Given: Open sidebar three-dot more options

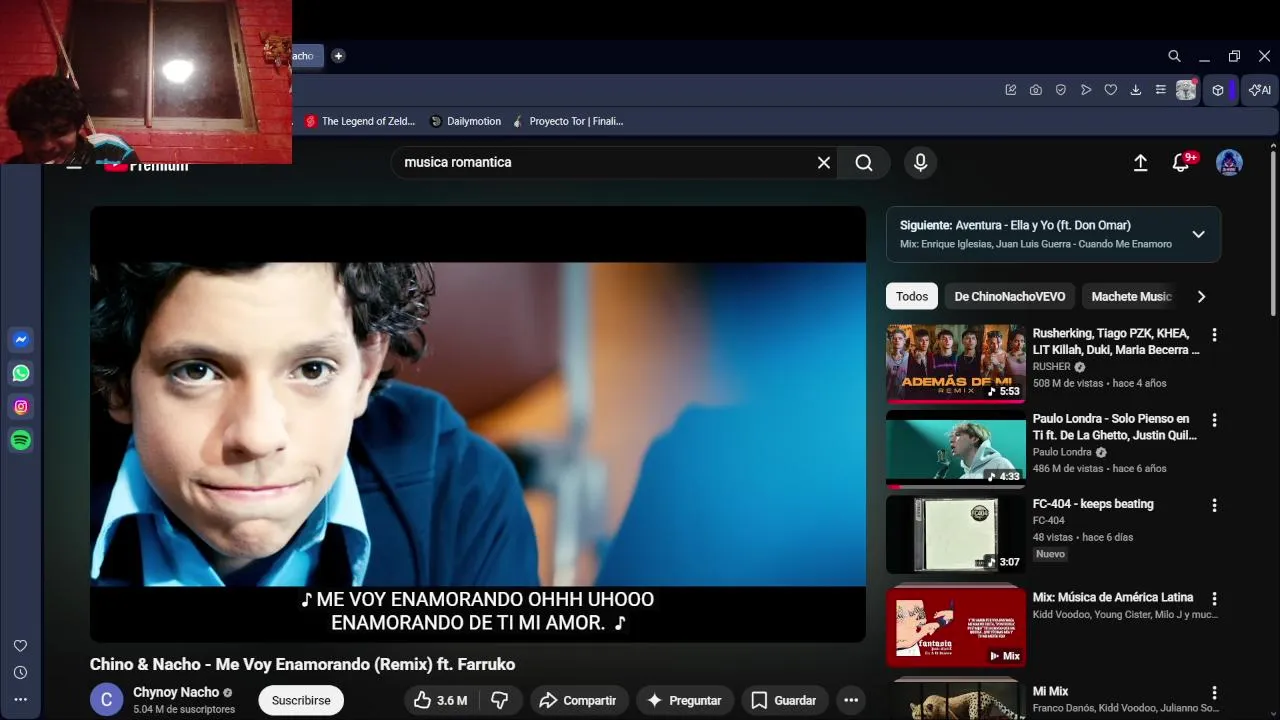Looking at the screenshot, I should tap(20, 700).
